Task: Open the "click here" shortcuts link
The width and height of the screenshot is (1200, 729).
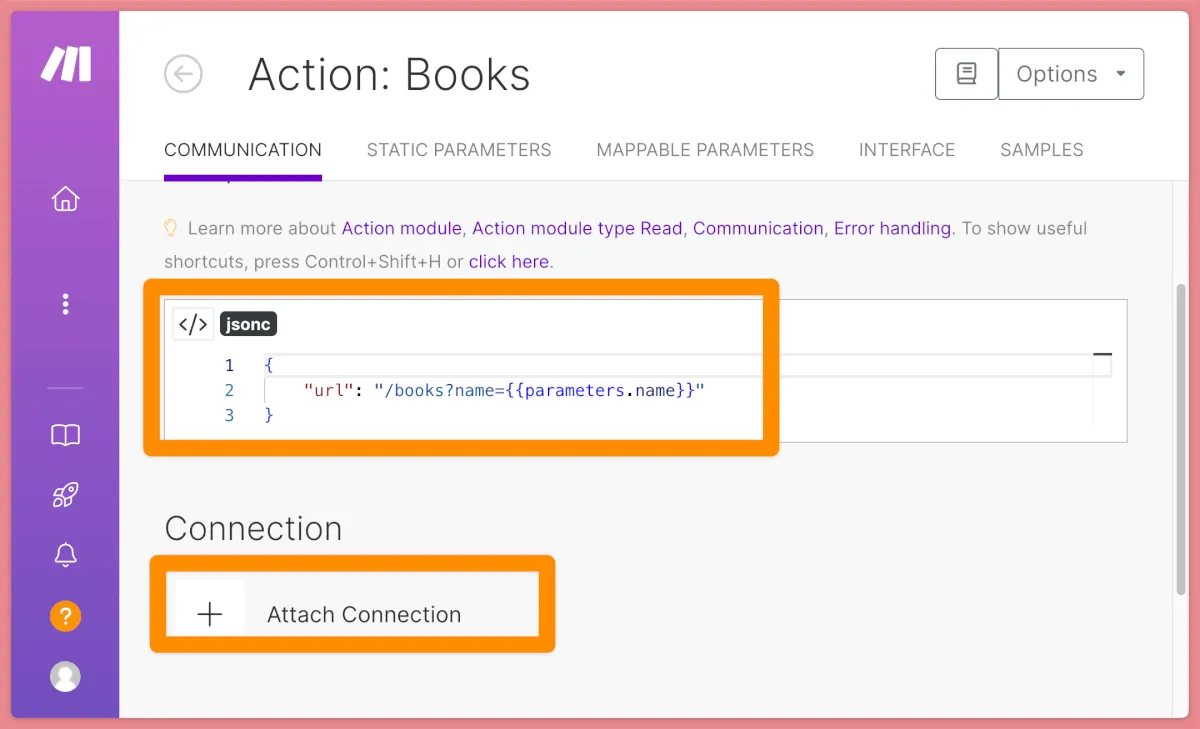Action: tap(508, 262)
